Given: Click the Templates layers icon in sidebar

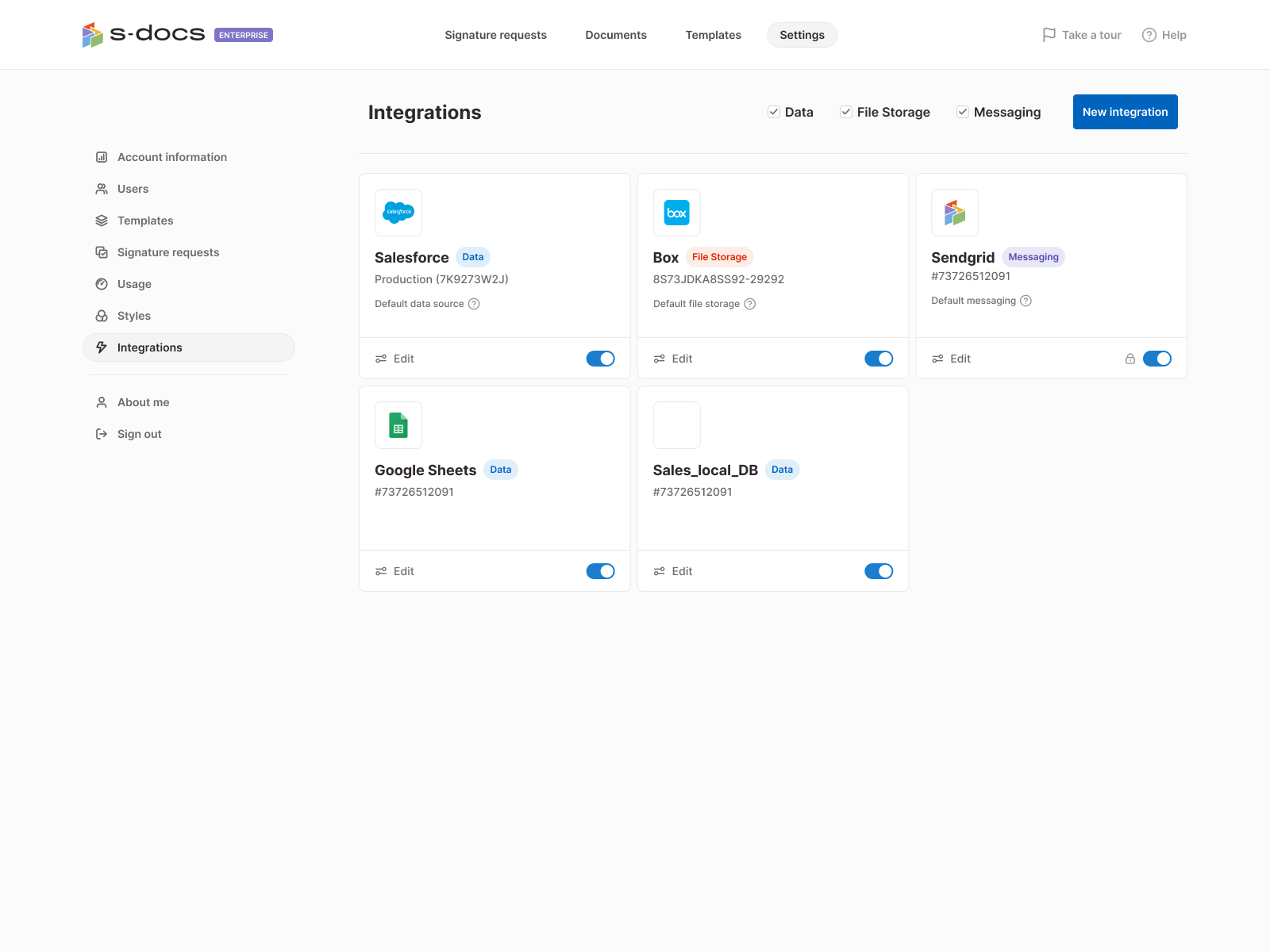Looking at the screenshot, I should point(102,221).
